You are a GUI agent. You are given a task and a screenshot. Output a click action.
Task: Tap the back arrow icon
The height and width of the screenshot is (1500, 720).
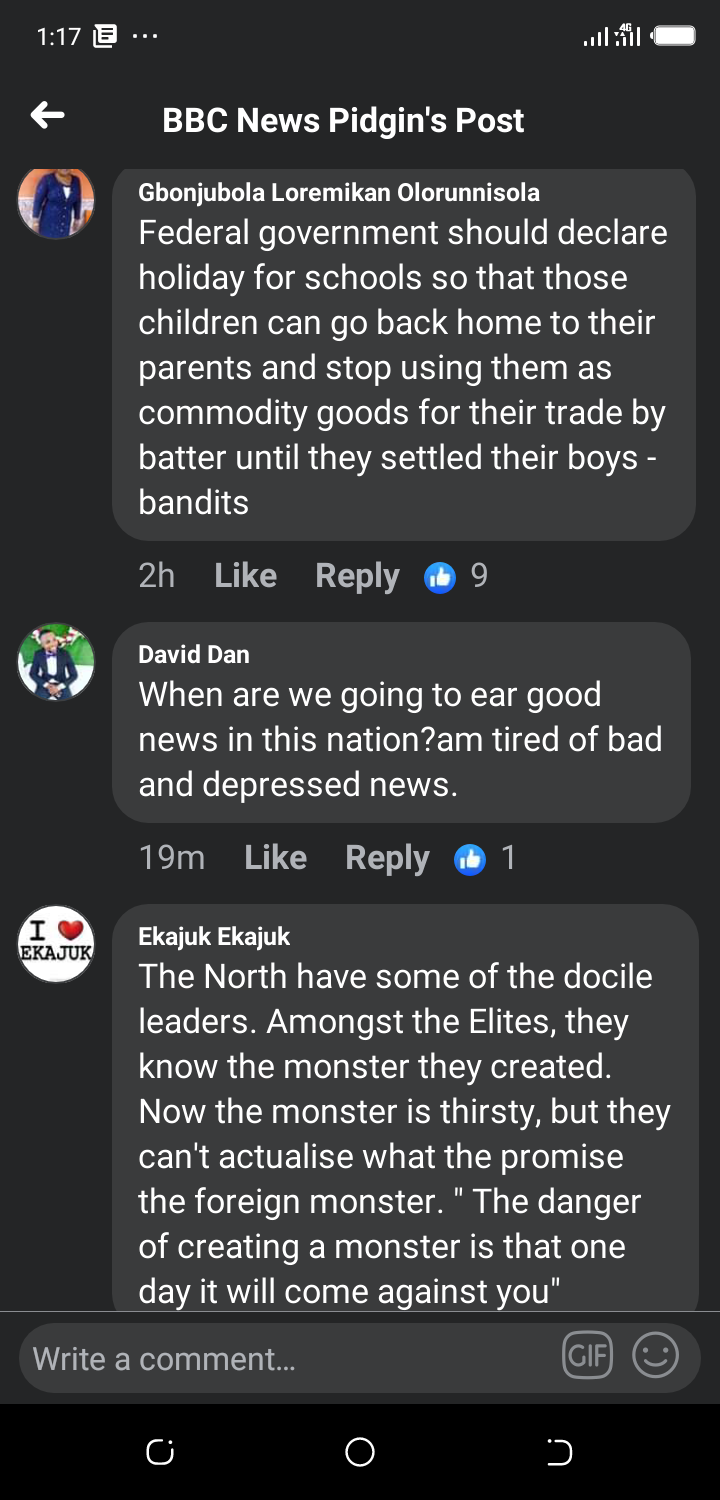tap(47, 116)
